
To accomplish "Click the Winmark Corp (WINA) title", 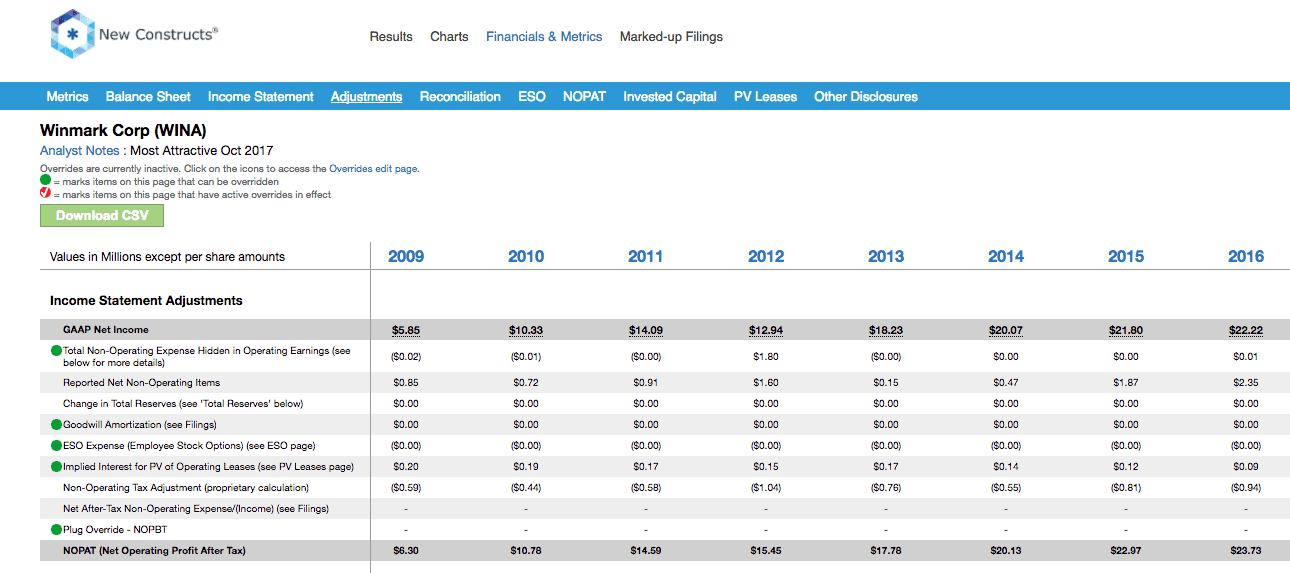I will click(123, 130).
